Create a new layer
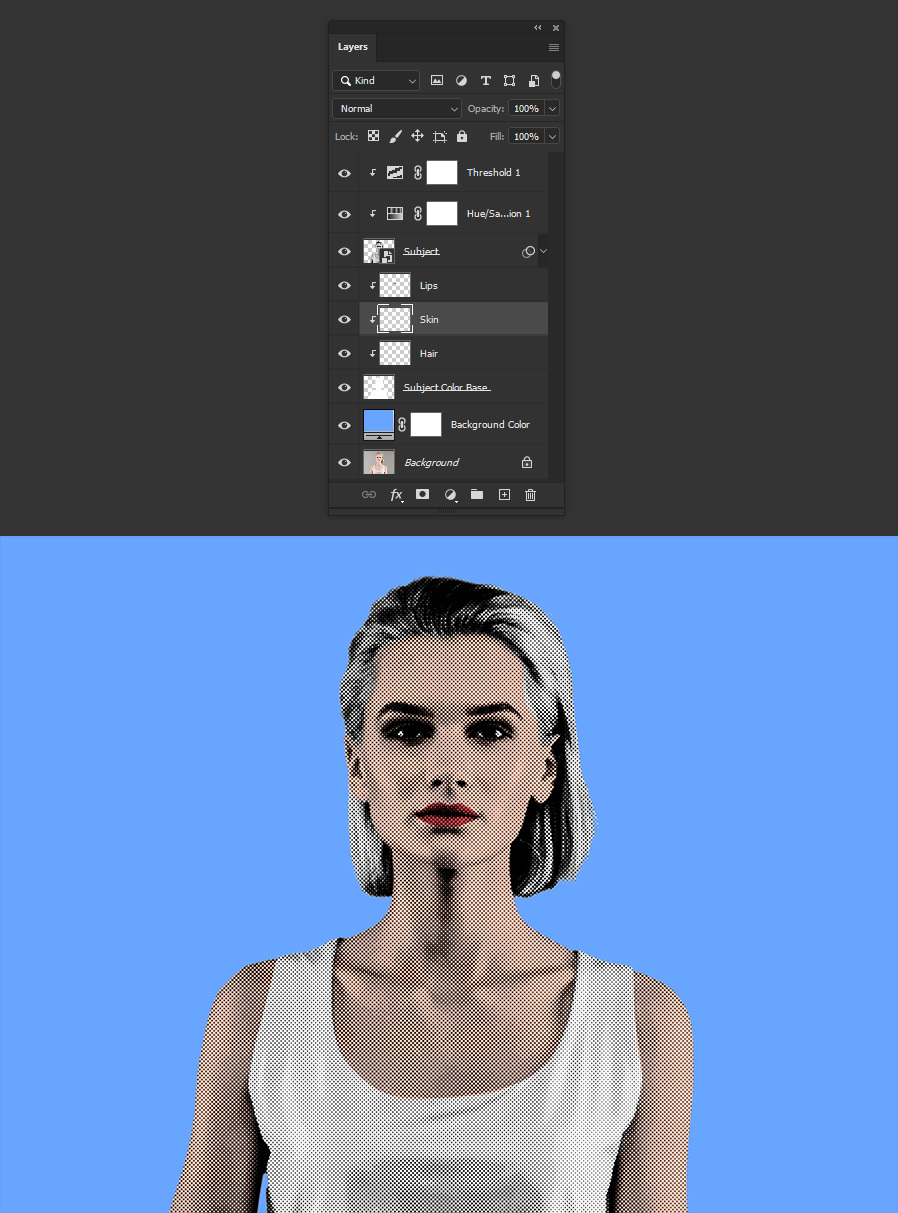 pos(504,494)
